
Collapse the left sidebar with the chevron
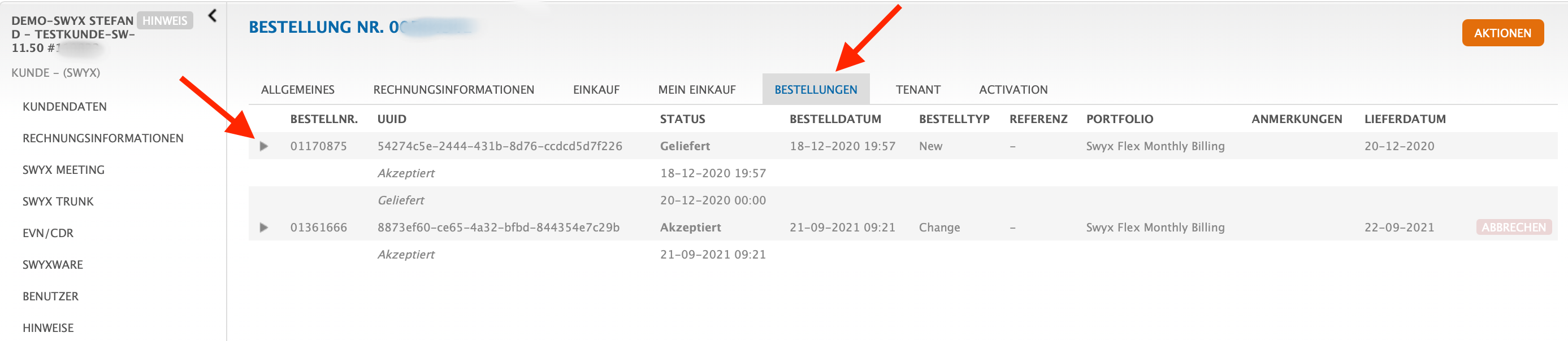coord(213,16)
